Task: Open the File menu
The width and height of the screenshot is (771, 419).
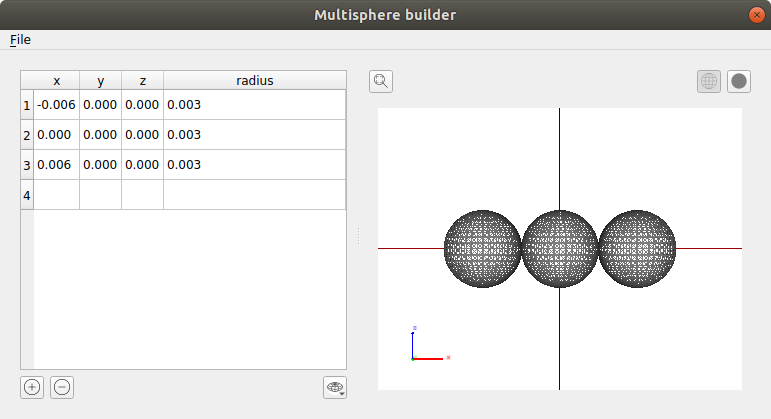Action: tap(20, 39)
